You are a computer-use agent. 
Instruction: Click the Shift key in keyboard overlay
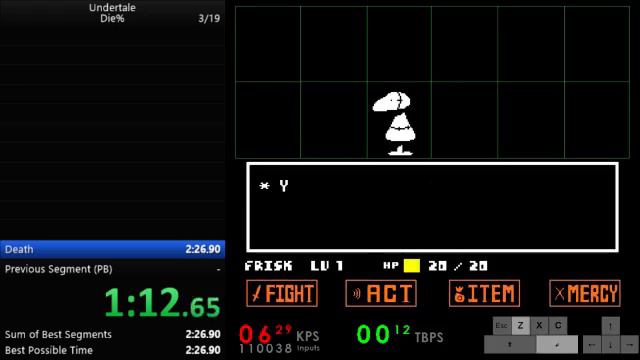(x=509, y=345)
